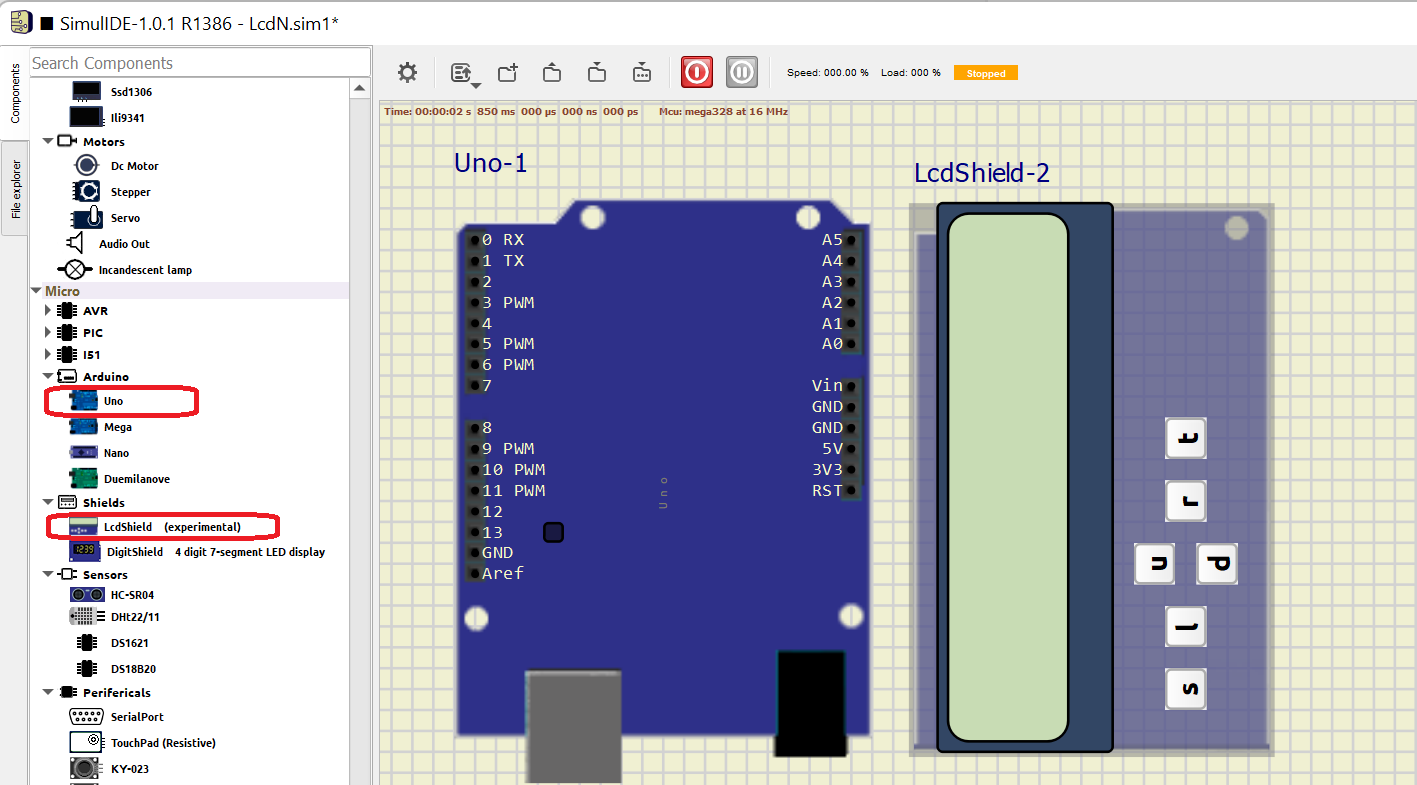Pick the DS18B20 chip icon
This screenshot has height=785, width=1417.
(x=86, y=669)
